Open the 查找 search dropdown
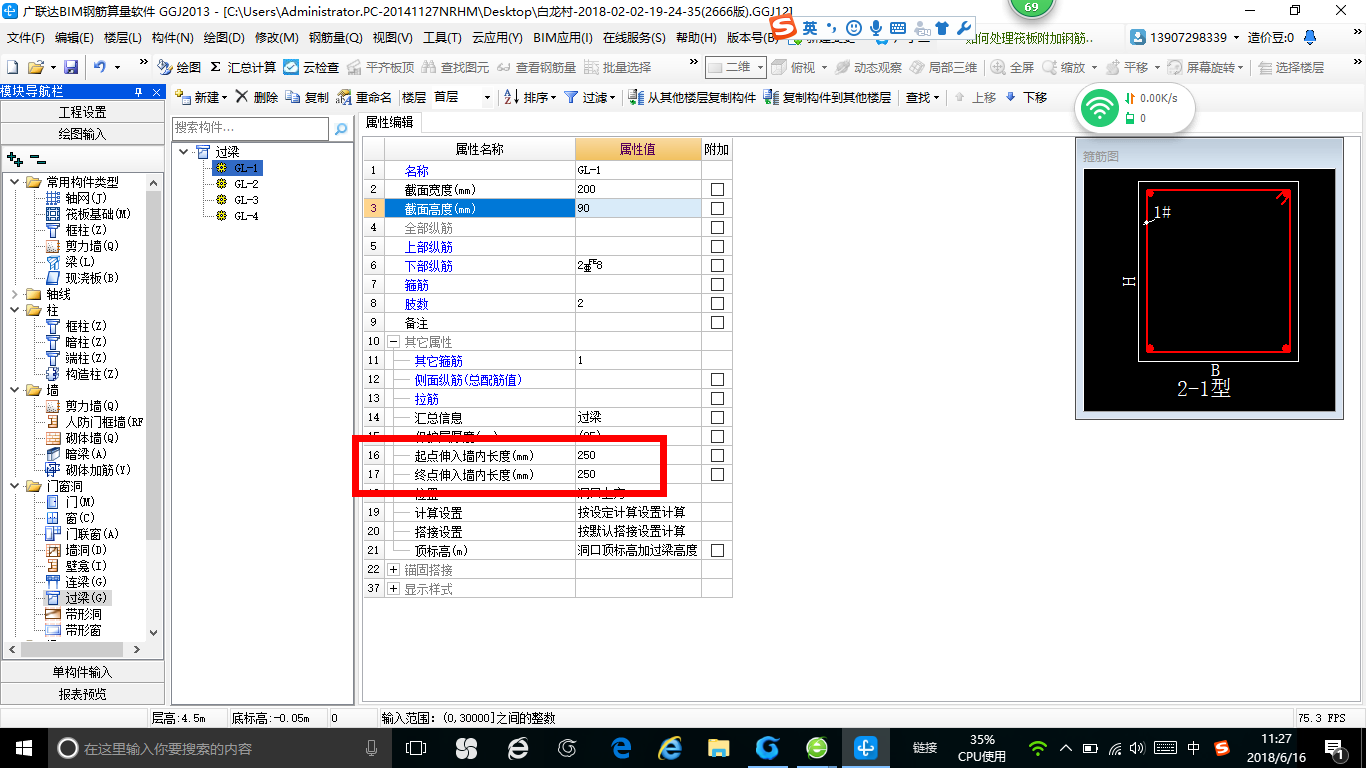Image resolution: width=1366 pixels, height=768 pixels. pos(922,97)
